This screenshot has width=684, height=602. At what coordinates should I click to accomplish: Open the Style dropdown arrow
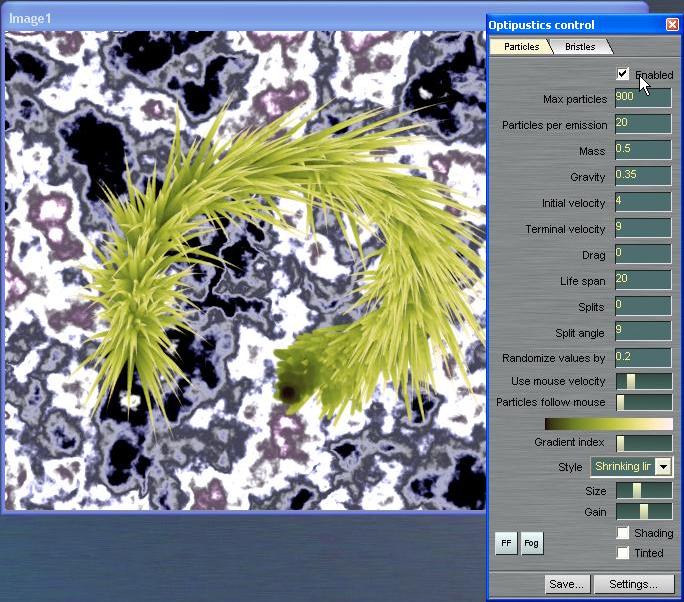[662, 467]
